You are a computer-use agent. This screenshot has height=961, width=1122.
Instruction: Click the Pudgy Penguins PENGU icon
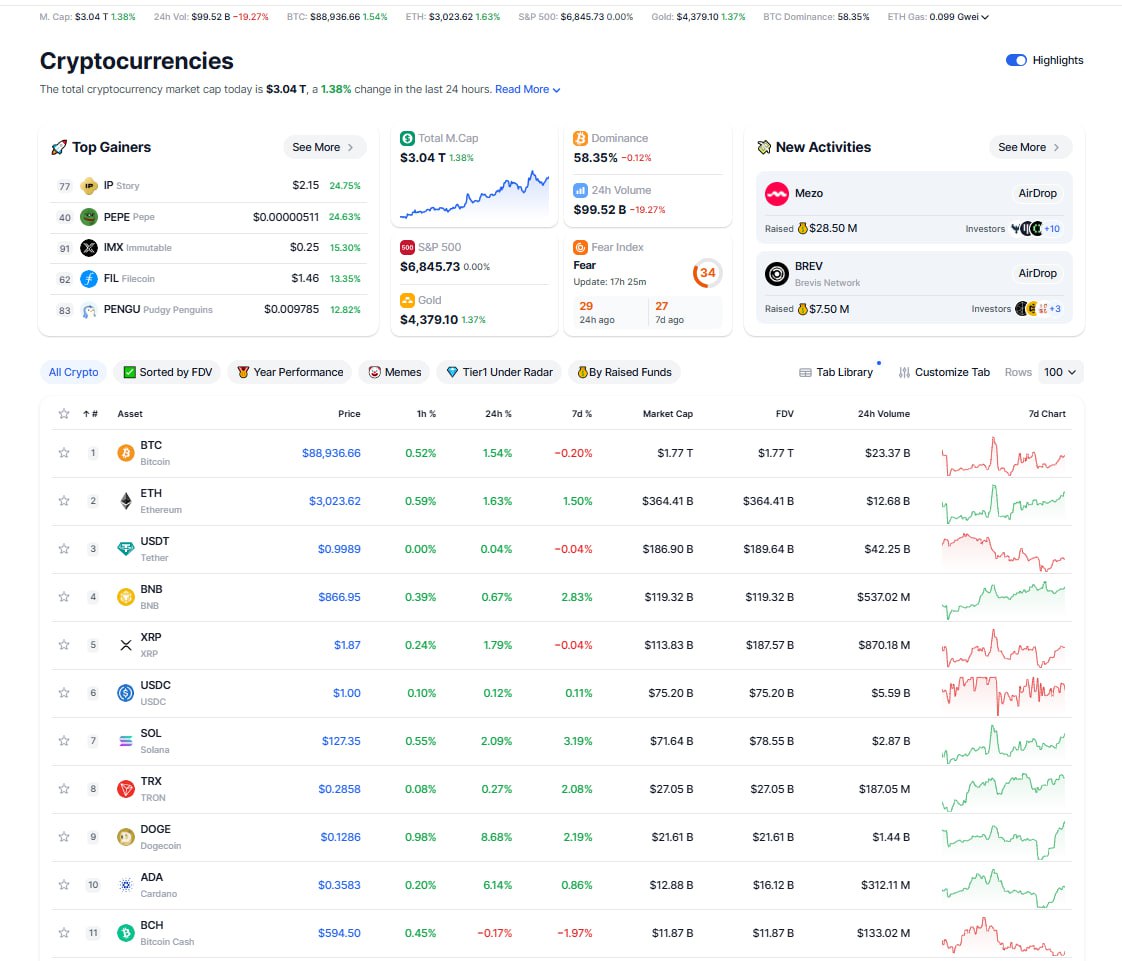coord(89,310)
